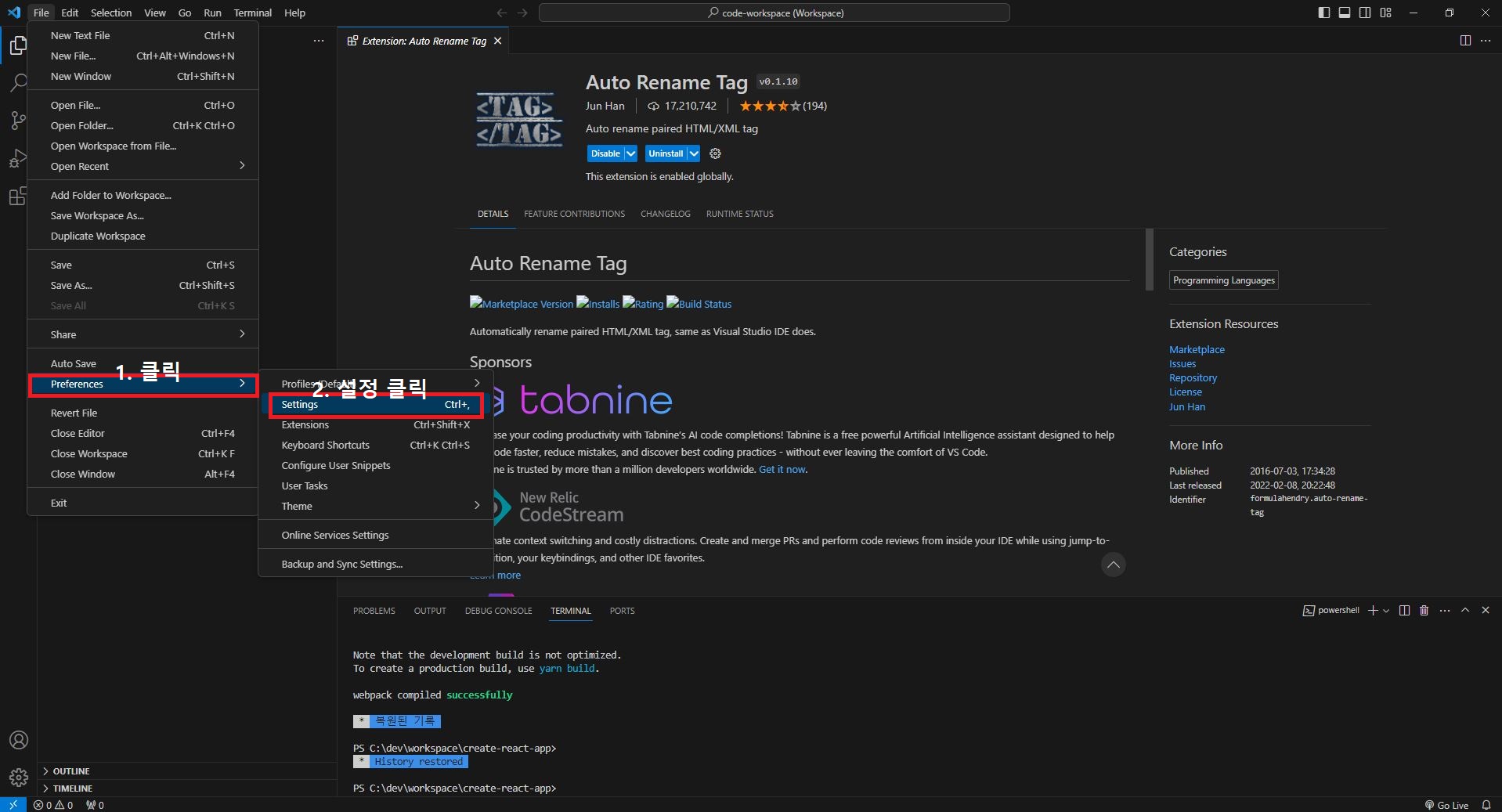Click the extension settings gear next to Uninstall
1502x812 pixels.
pos(715,153)
